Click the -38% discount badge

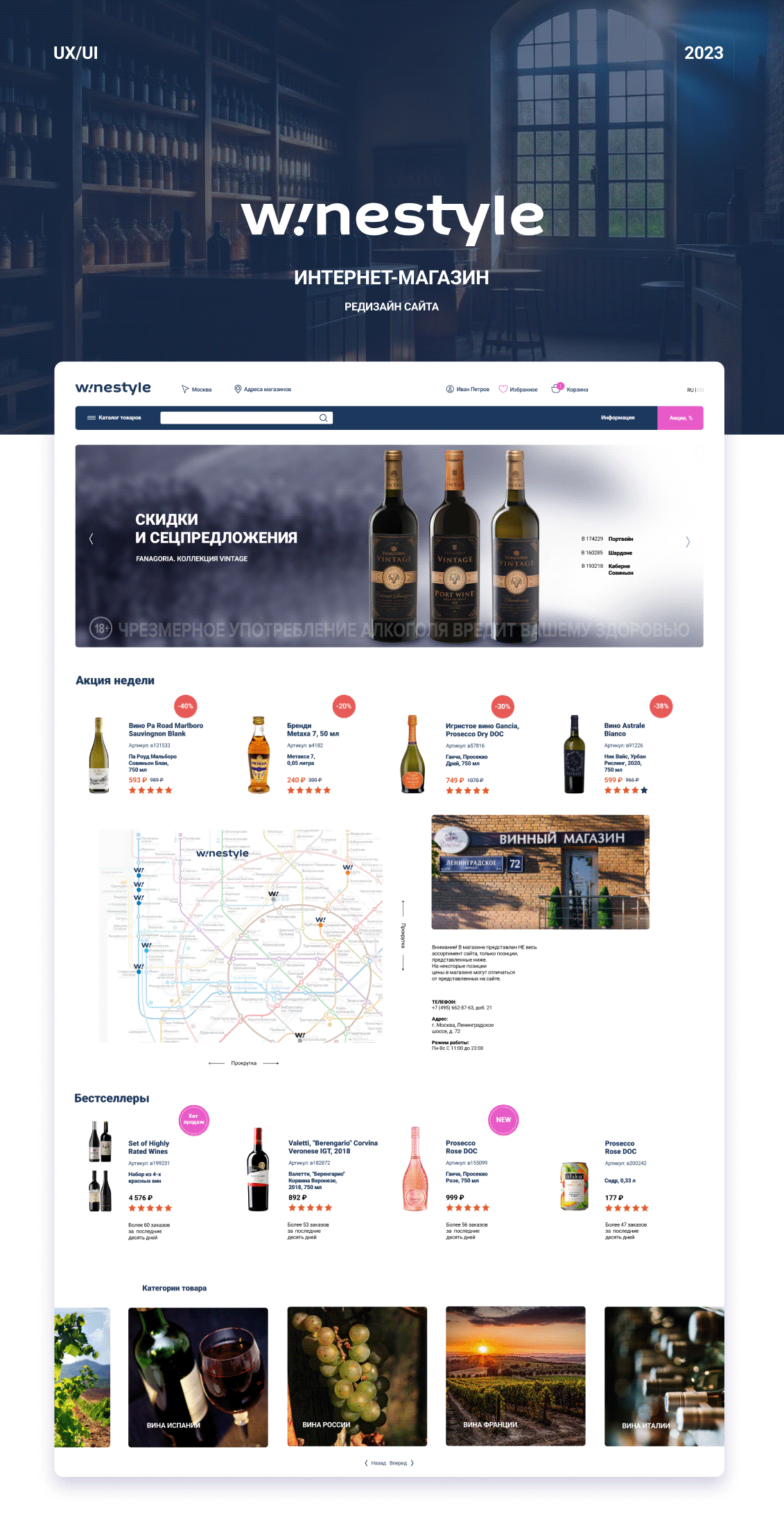coord(661,706)
